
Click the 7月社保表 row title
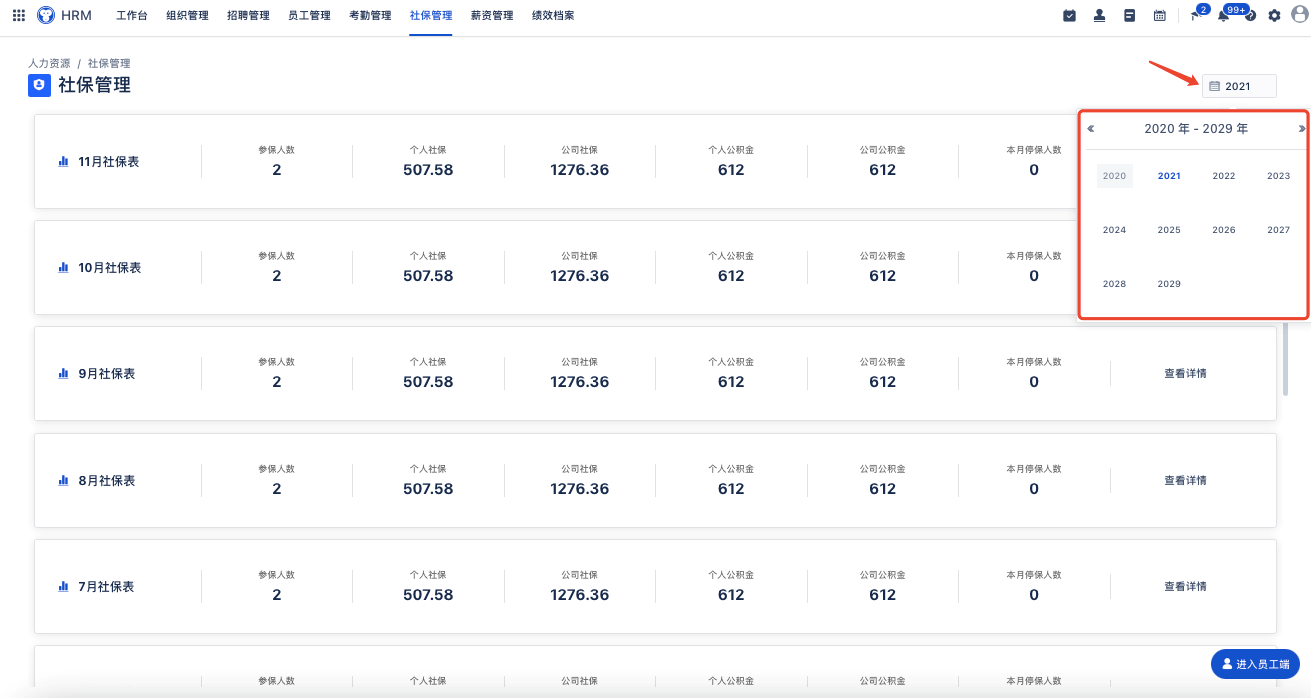pos(106,587)
